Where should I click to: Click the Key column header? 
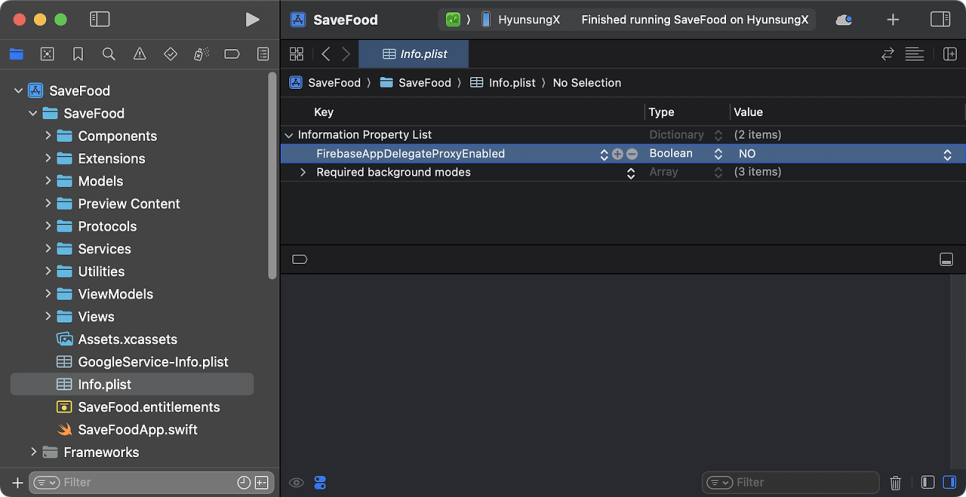pos(323,112)
